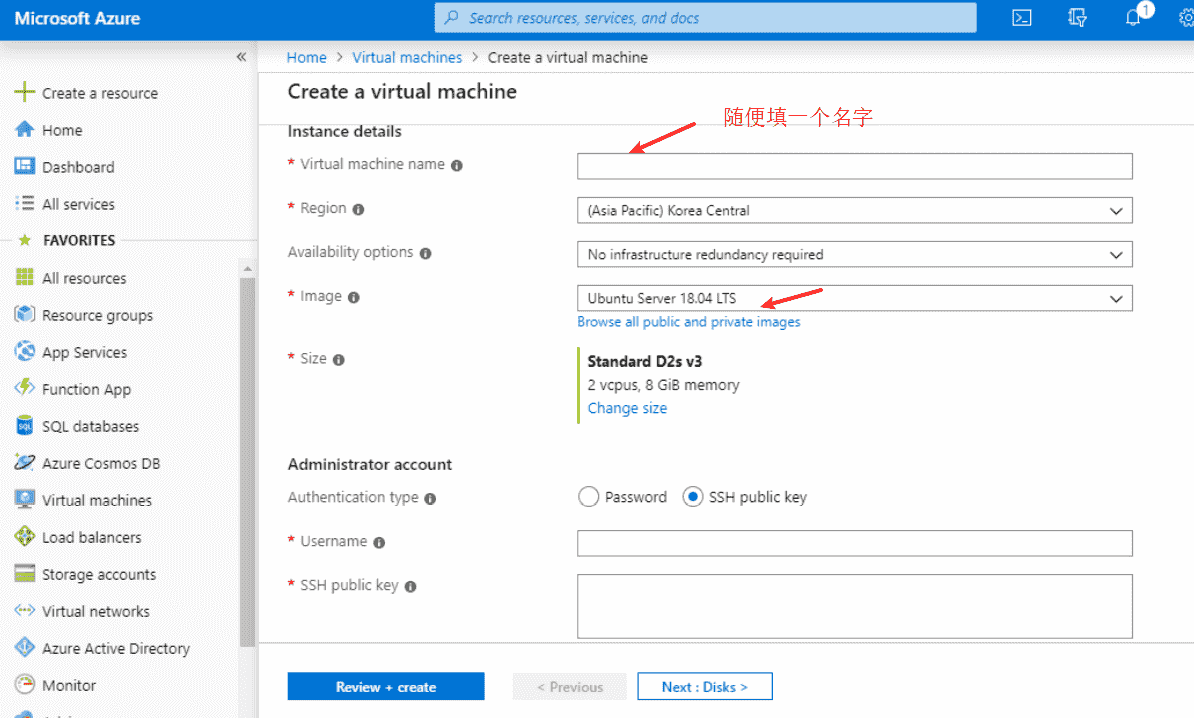Click the Load balancers diamond icon

point(24,536)
